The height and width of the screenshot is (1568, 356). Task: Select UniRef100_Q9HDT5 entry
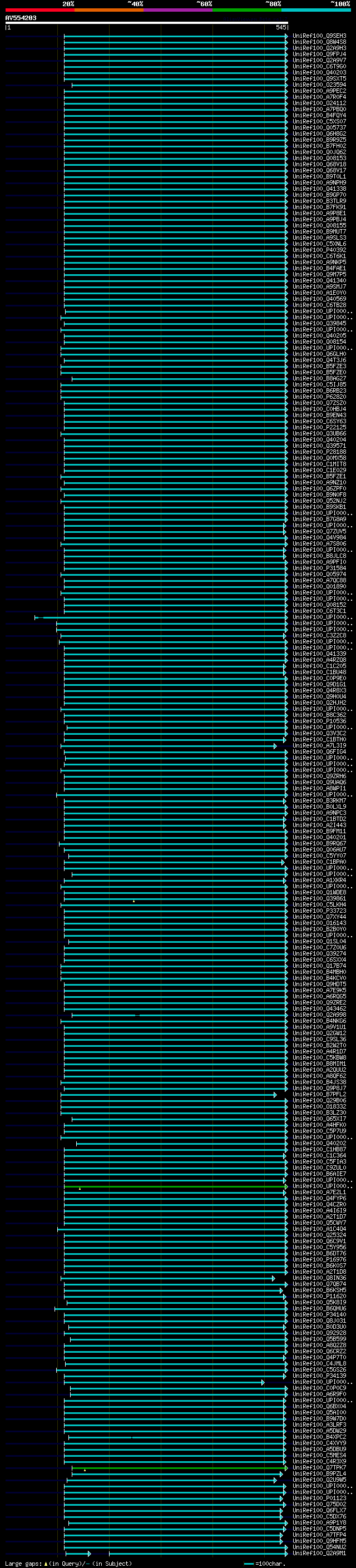pyautogui.click(x=319, y=985)
